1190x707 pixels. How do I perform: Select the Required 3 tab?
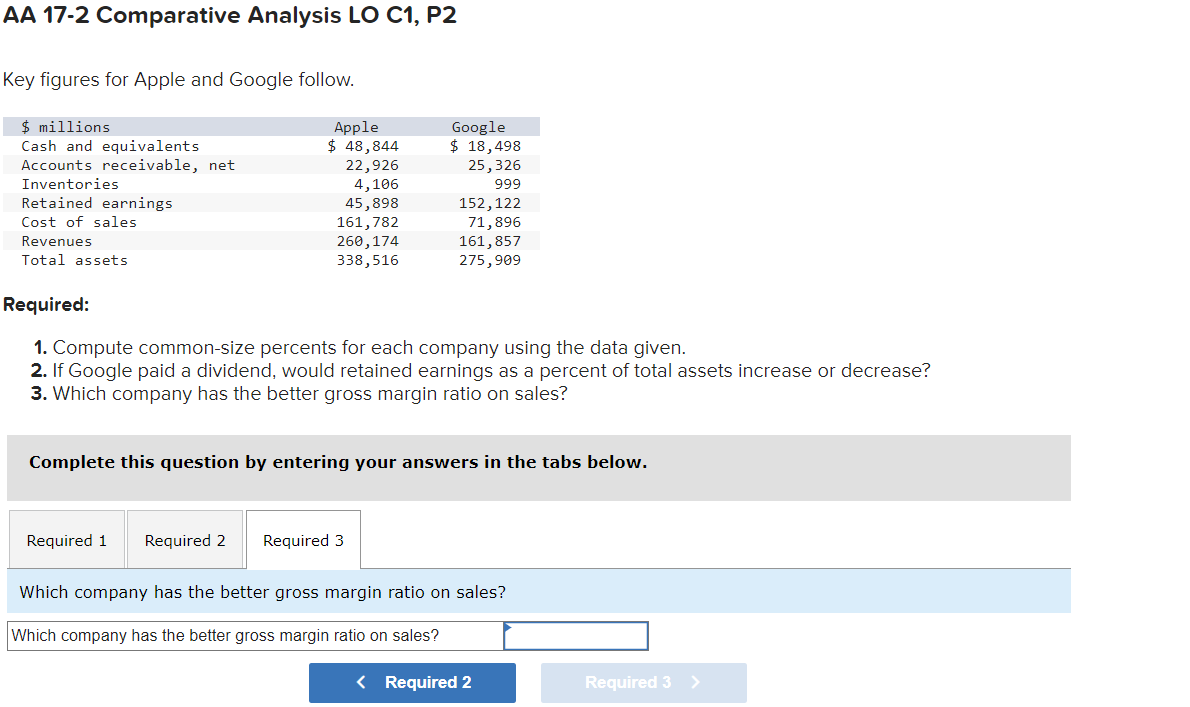[x=302, y=539]
